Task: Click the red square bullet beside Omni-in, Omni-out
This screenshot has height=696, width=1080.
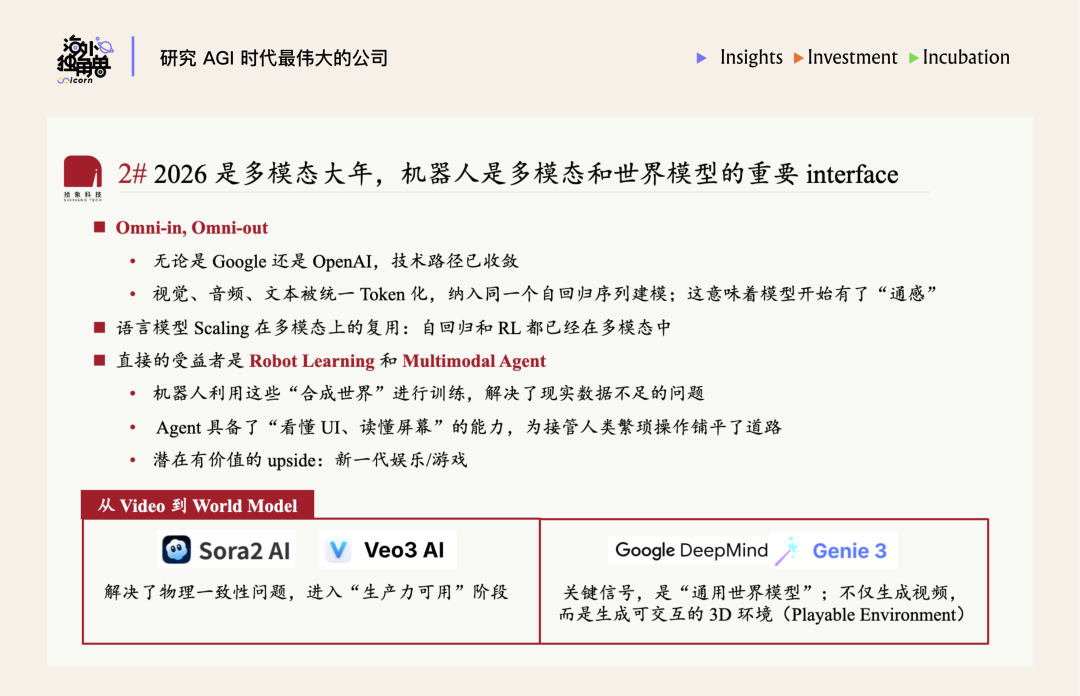Action: click(x=99, y=228)
